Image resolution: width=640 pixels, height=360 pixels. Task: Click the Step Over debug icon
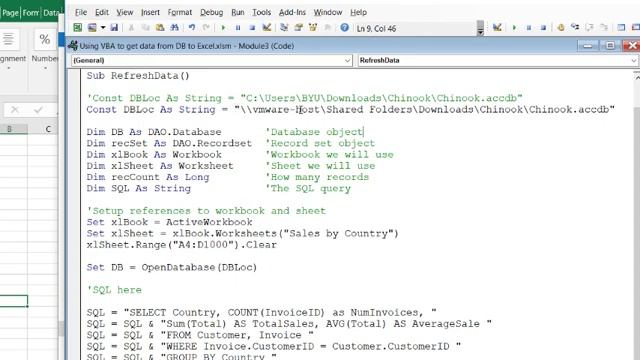point(589,28)
